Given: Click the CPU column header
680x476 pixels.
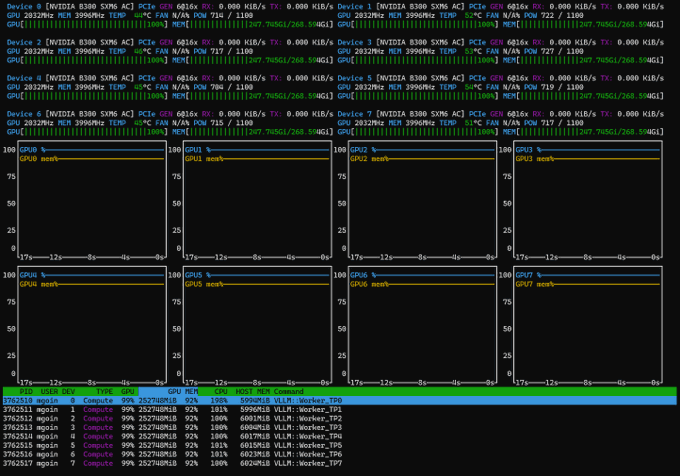Looking at the screenshot, I should click(221, 391).
